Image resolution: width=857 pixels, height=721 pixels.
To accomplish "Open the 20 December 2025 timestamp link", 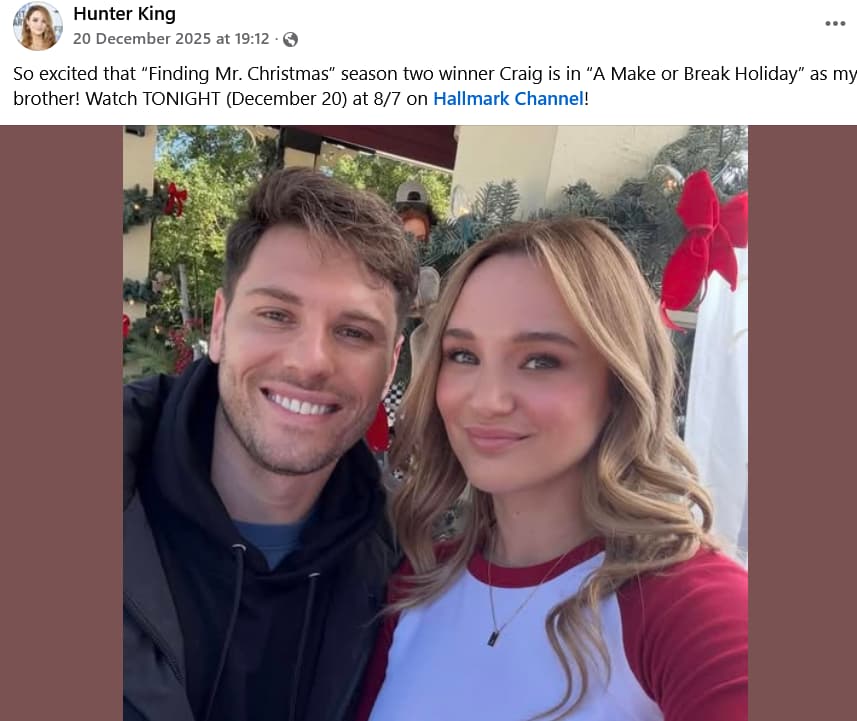I will [x=171, y=39].
